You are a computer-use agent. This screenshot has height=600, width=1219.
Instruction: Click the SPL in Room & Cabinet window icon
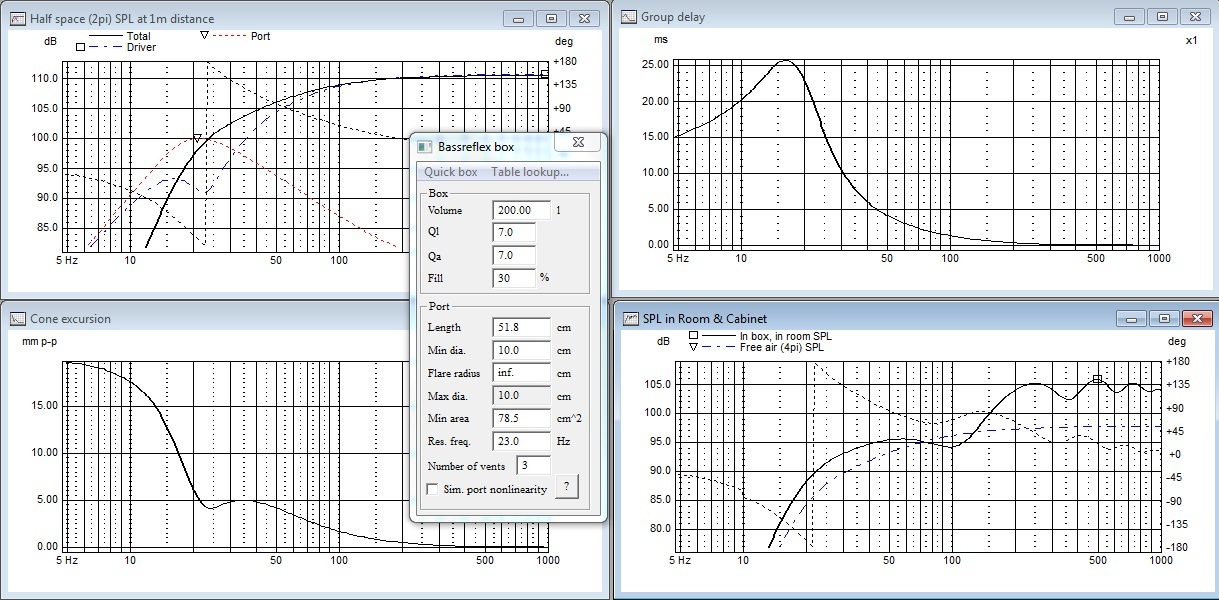630,318
